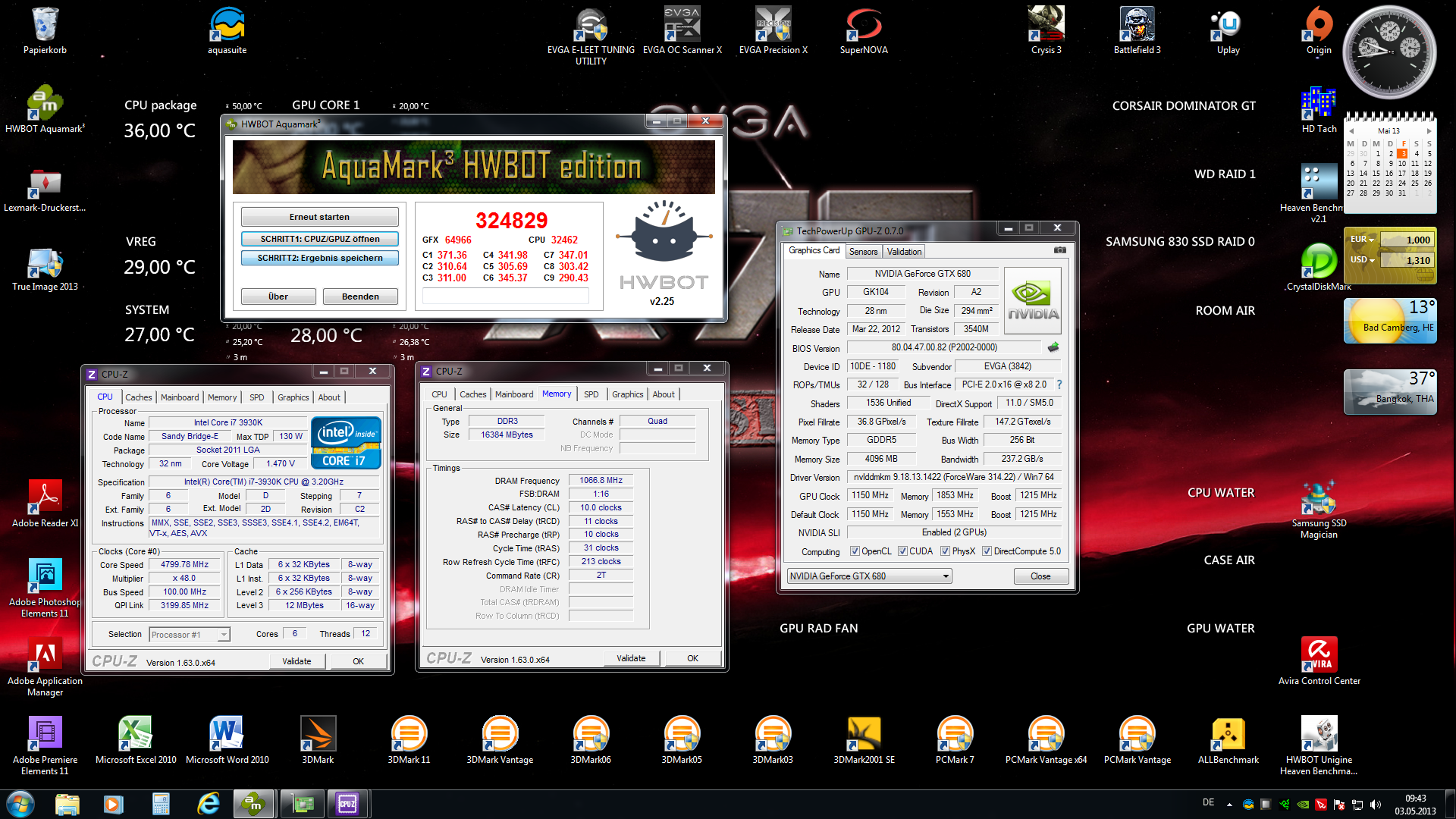
Task: Launch EVGA OC Scanner X
Action: pyautogui.click(x=682, y=31)
